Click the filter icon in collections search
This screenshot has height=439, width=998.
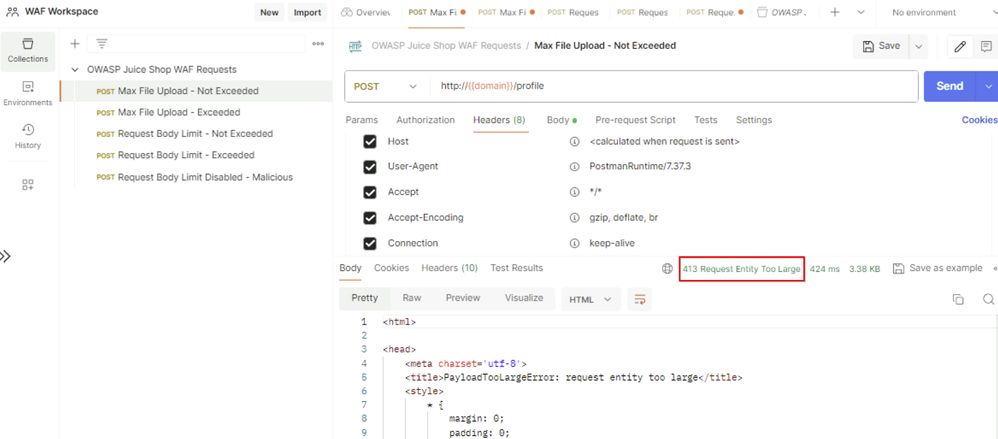102,43
